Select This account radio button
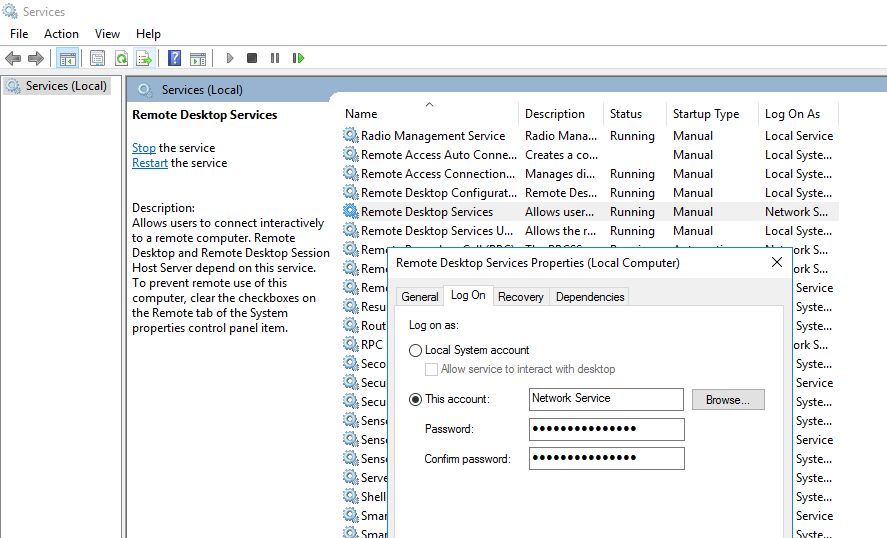This screenshot has height=538, width=887. click(x=415, y=399)
